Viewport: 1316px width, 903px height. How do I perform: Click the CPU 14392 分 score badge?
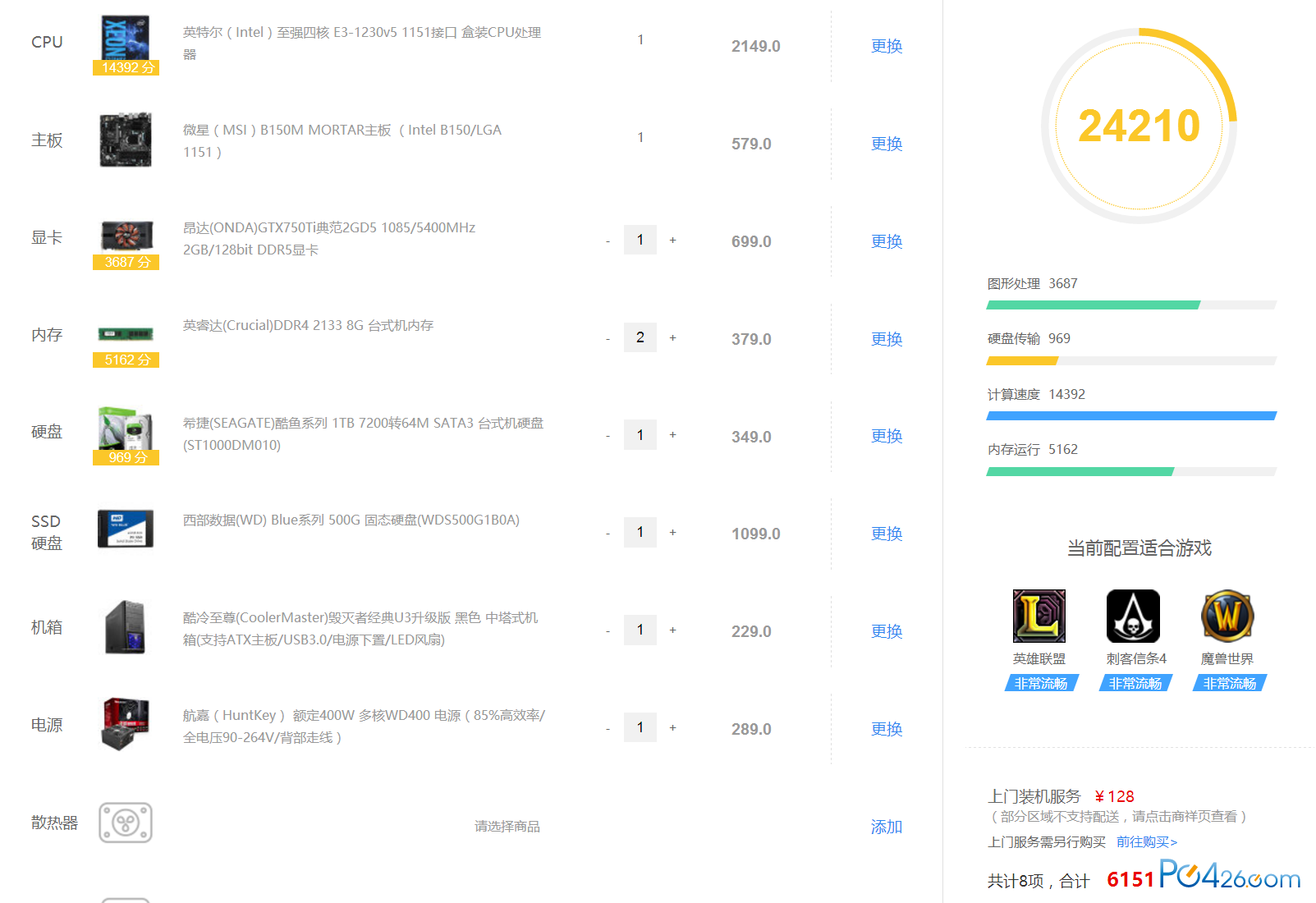click(126, 67)
